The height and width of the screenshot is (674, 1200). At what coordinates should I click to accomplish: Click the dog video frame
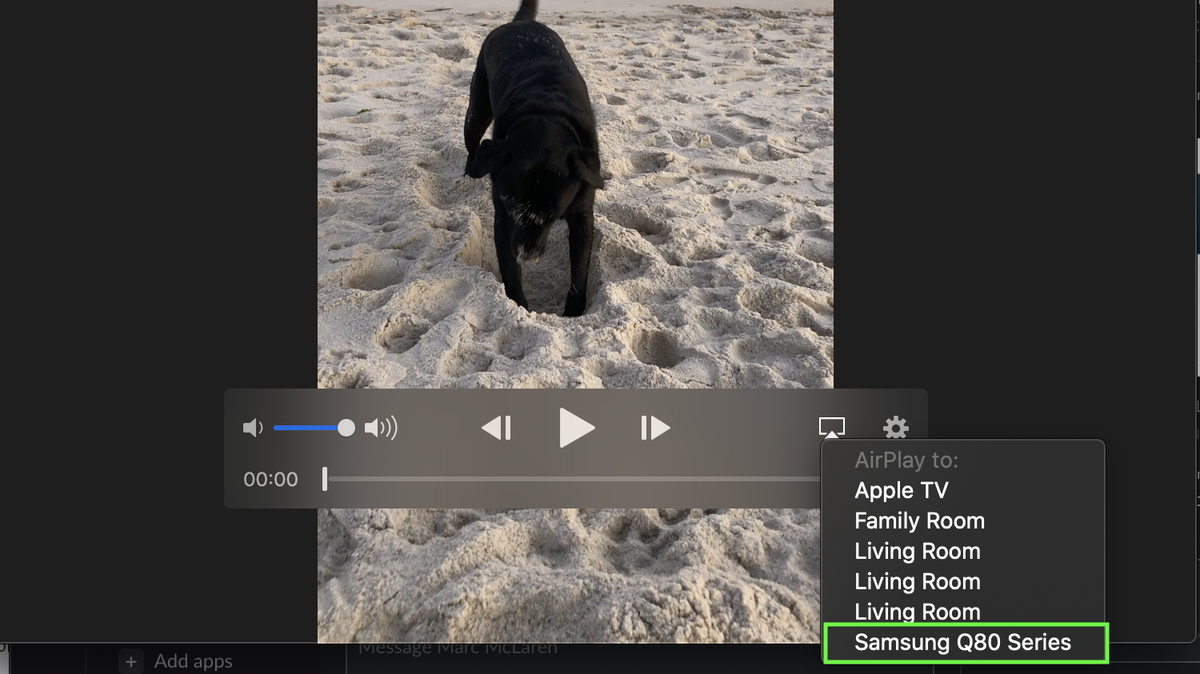(x=575, y=200)
